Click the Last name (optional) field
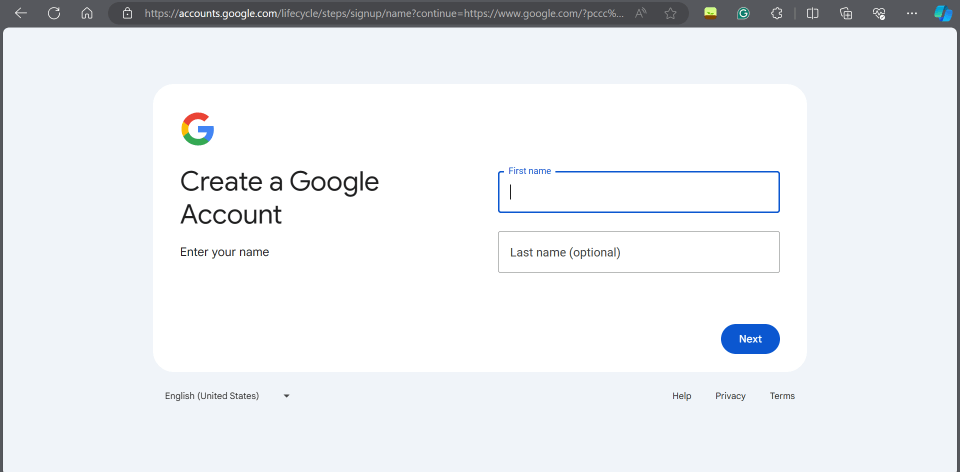Viewport: 960px width, 472px height. click(639, 252)
